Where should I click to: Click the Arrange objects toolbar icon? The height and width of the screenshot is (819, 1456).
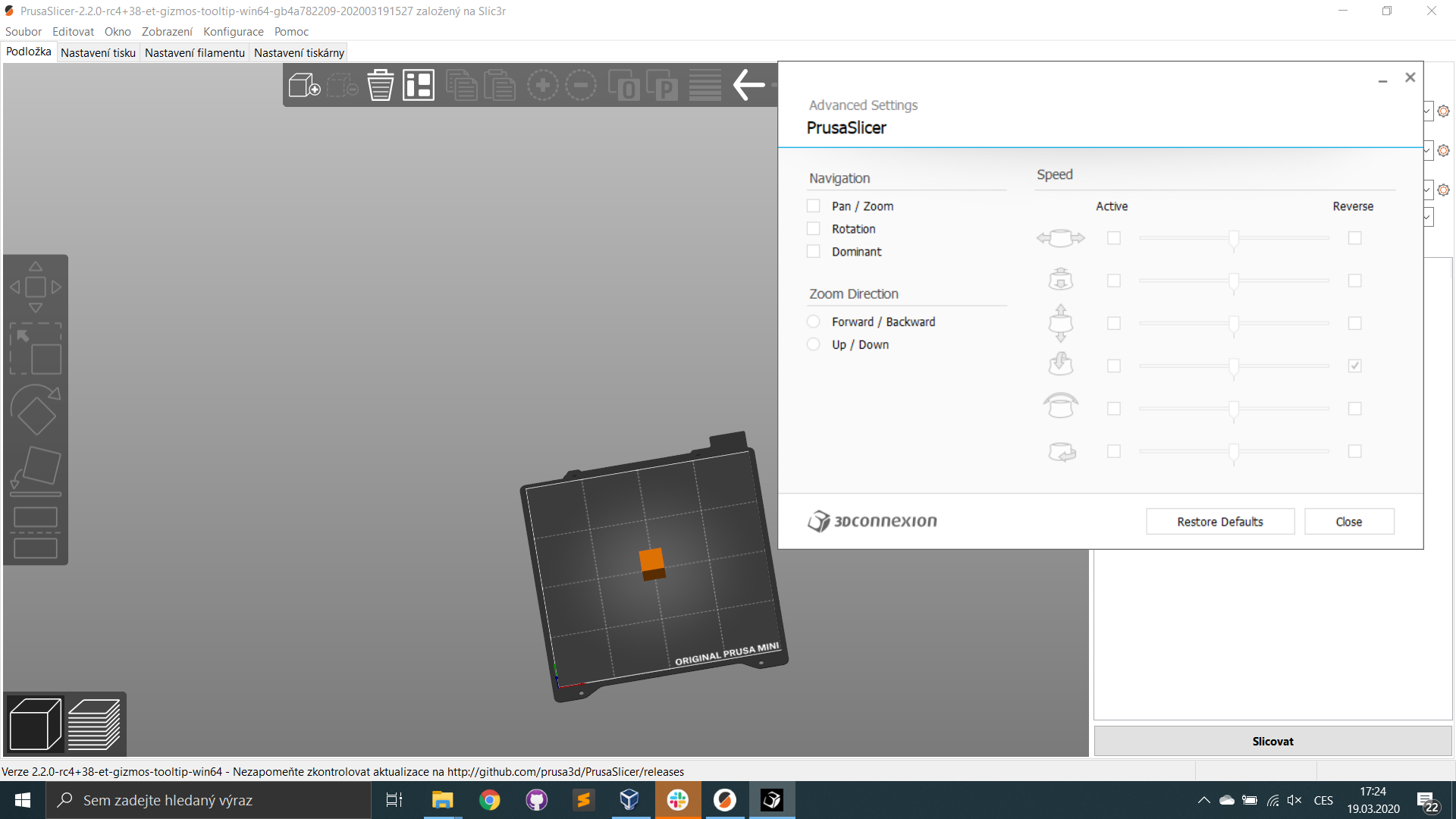click(418, 85)
